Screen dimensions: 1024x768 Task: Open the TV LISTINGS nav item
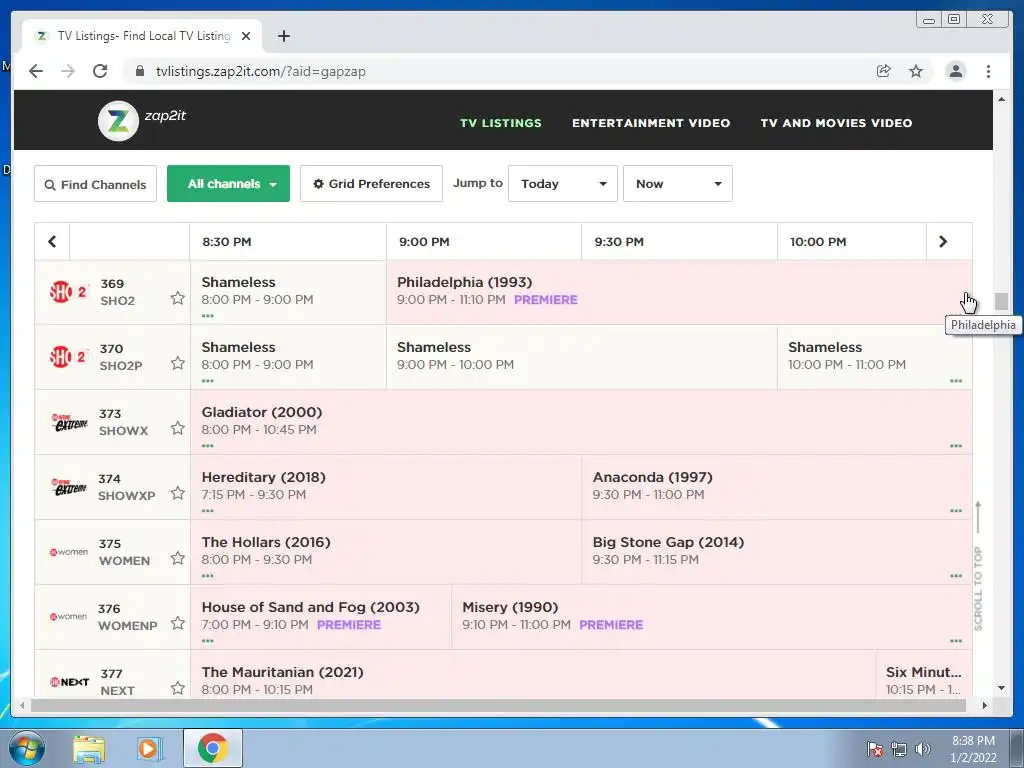(x=501, y=123)
